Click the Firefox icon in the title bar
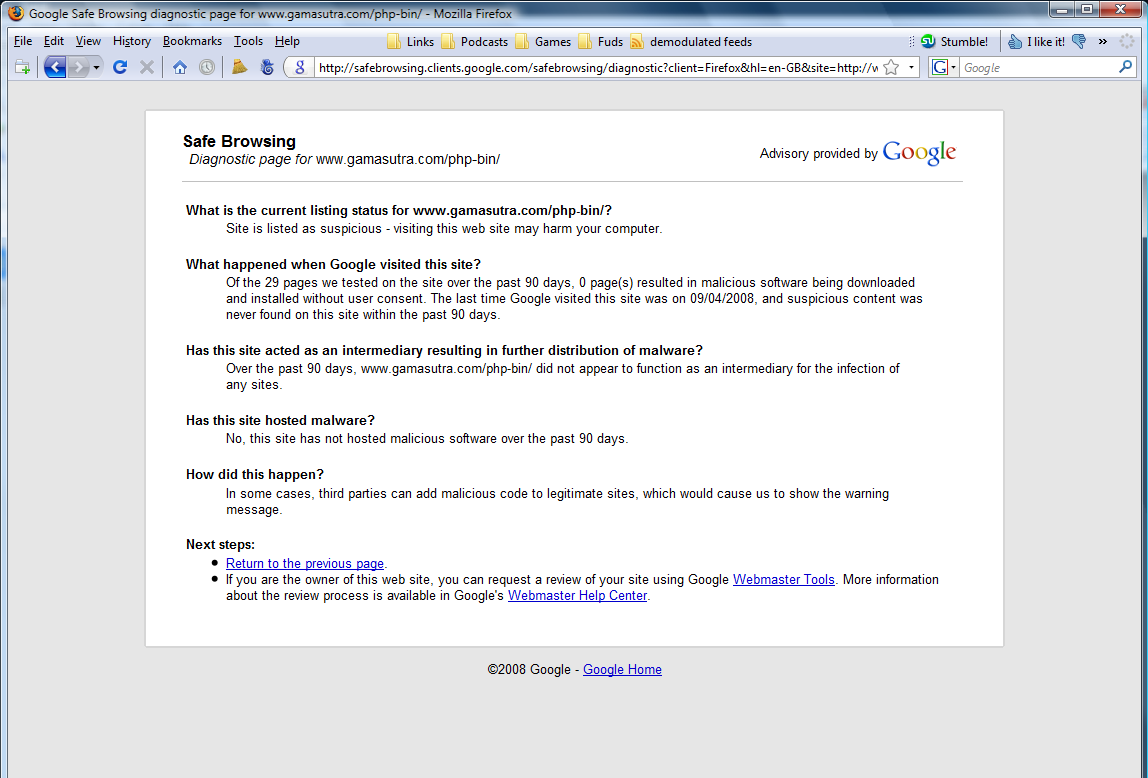 pos(16,13)
